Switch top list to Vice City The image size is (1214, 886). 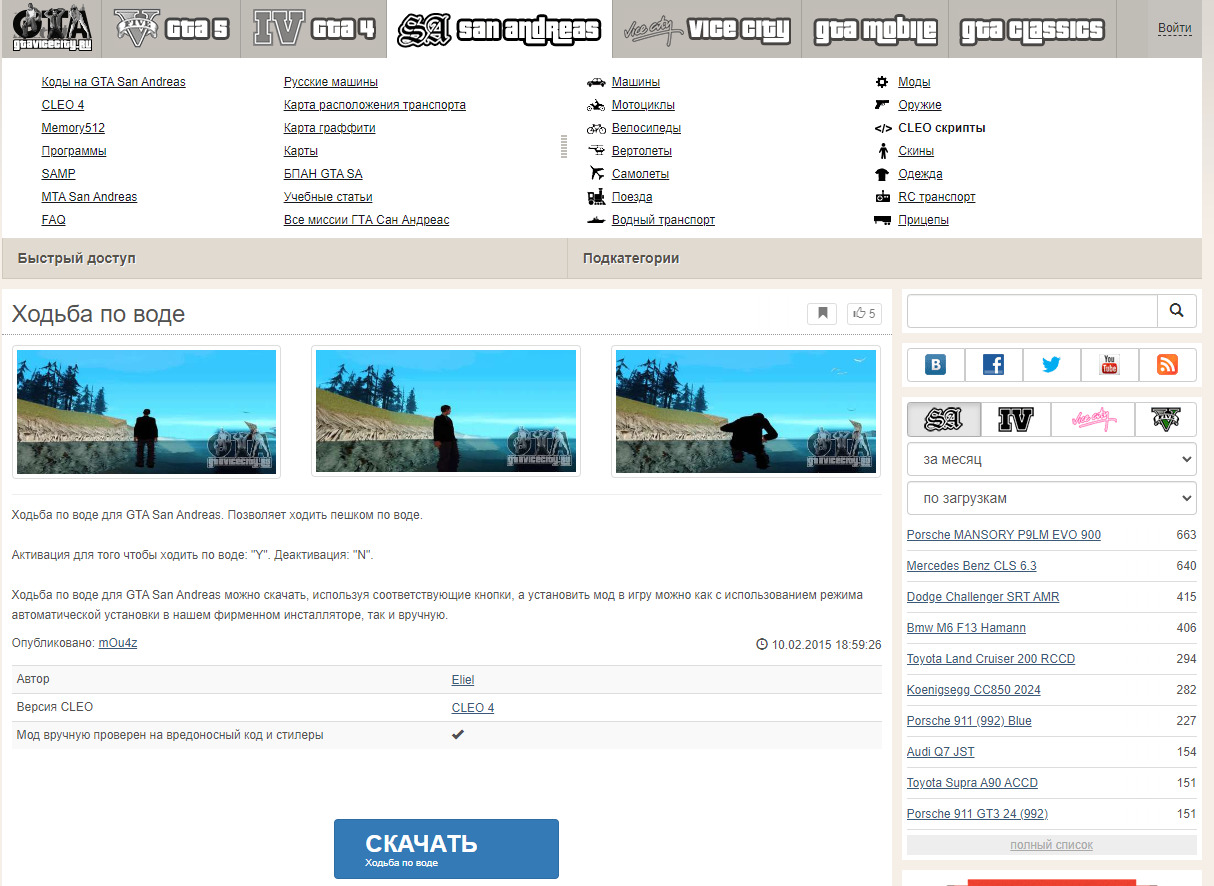1093,420
